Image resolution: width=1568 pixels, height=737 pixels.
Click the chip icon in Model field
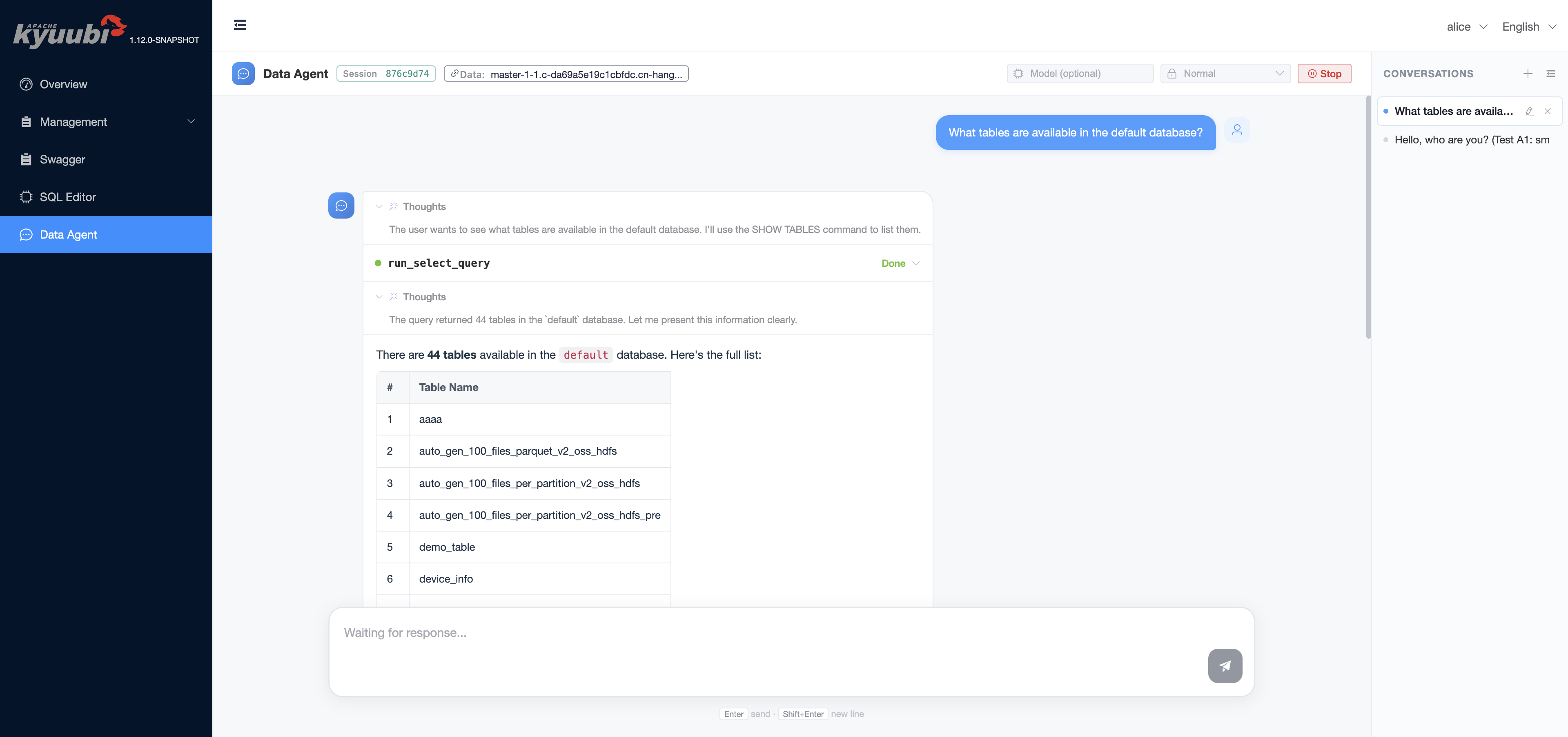point(1018,74)
